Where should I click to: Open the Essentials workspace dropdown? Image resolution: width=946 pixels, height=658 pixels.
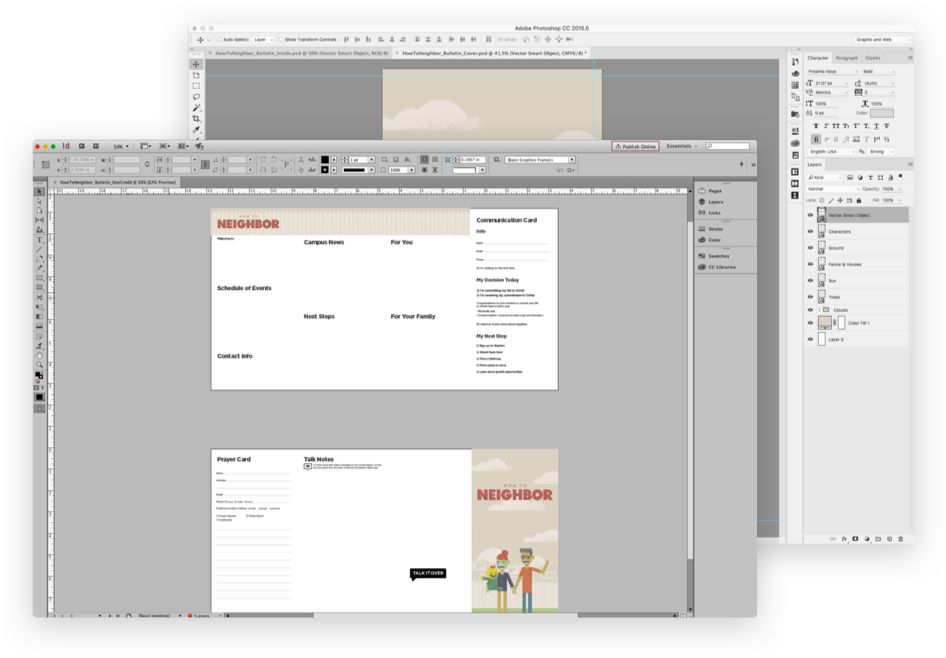[x=680, y=146]
